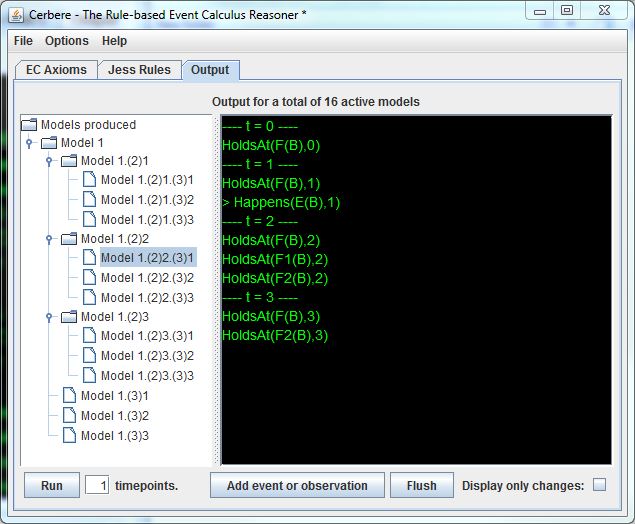Select Model 1.(2)2.(3)3 label in tree
Viewport: 635px width, 524px height.
click(147, 298)
